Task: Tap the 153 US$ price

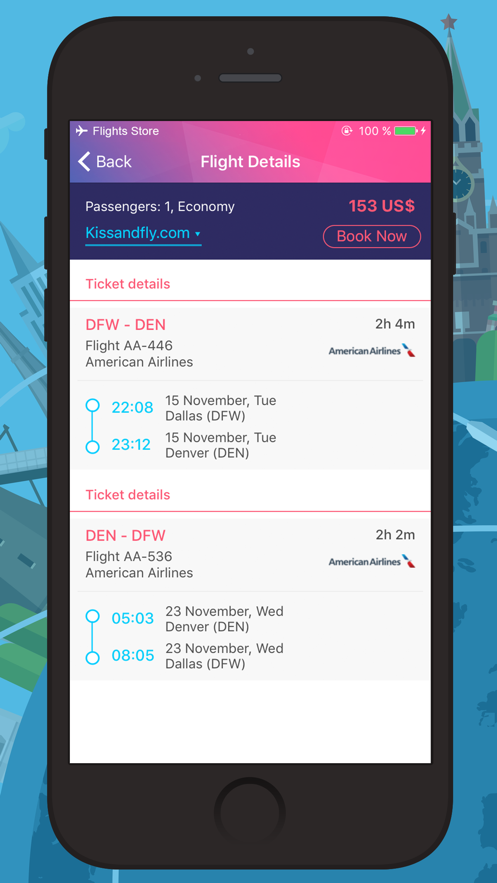Action: (x=382, y=206)
